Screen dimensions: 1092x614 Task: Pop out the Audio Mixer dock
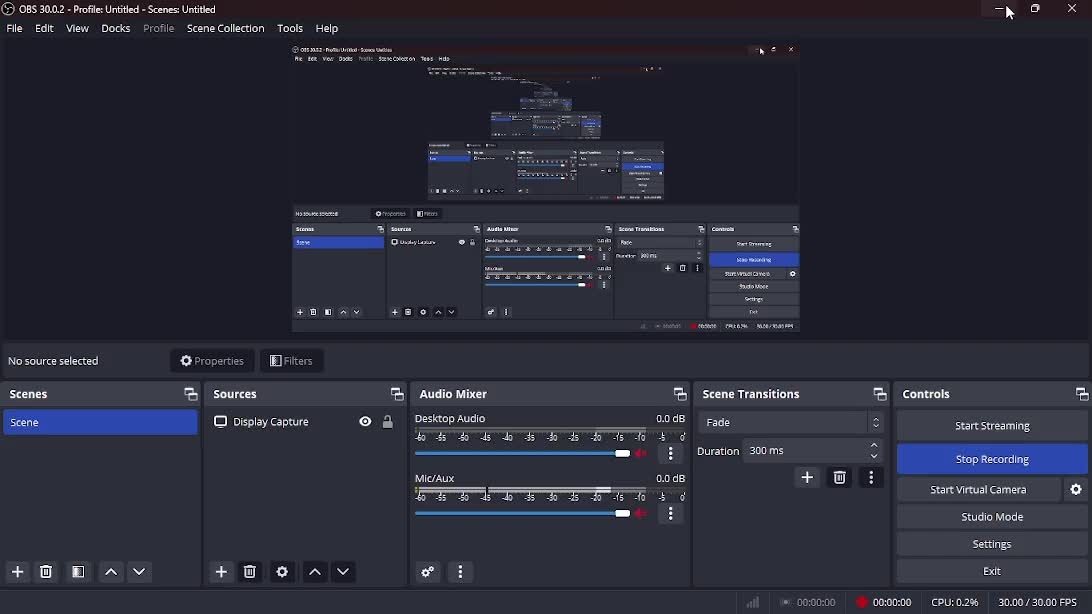pos(680,394)
